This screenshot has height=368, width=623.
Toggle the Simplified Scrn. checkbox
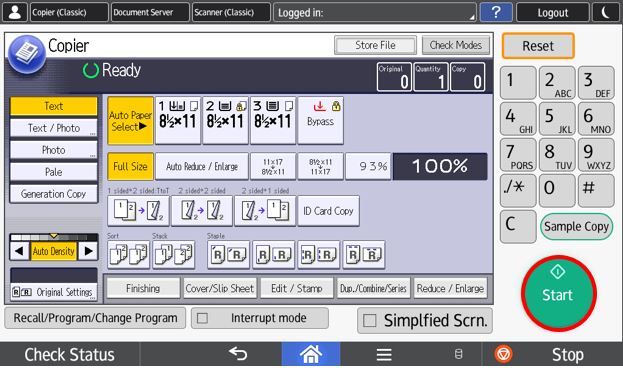(x=370, y=320)
